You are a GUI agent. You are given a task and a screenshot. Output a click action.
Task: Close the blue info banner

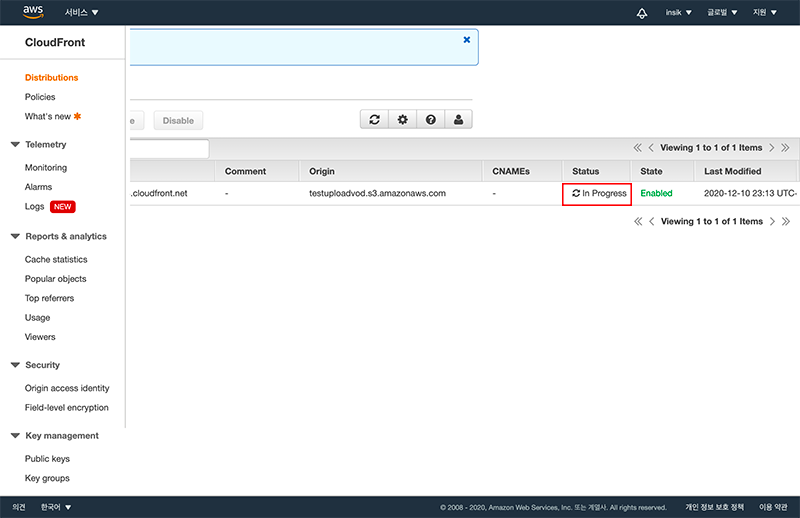(x=466, y=40)
